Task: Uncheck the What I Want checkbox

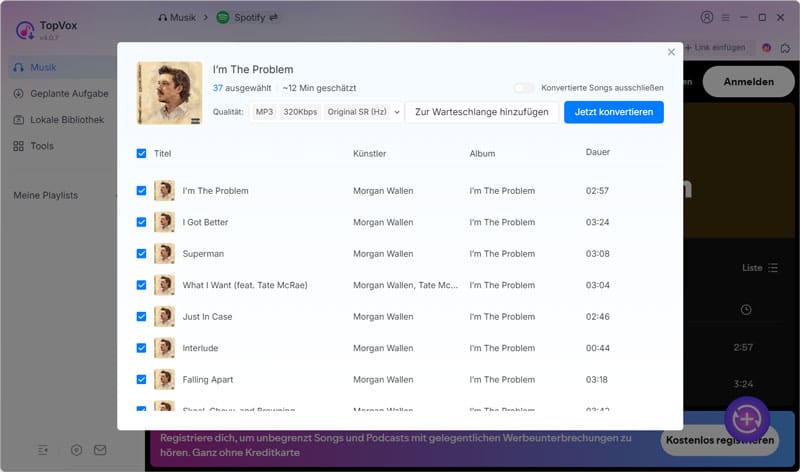Action: pos(141,285)
